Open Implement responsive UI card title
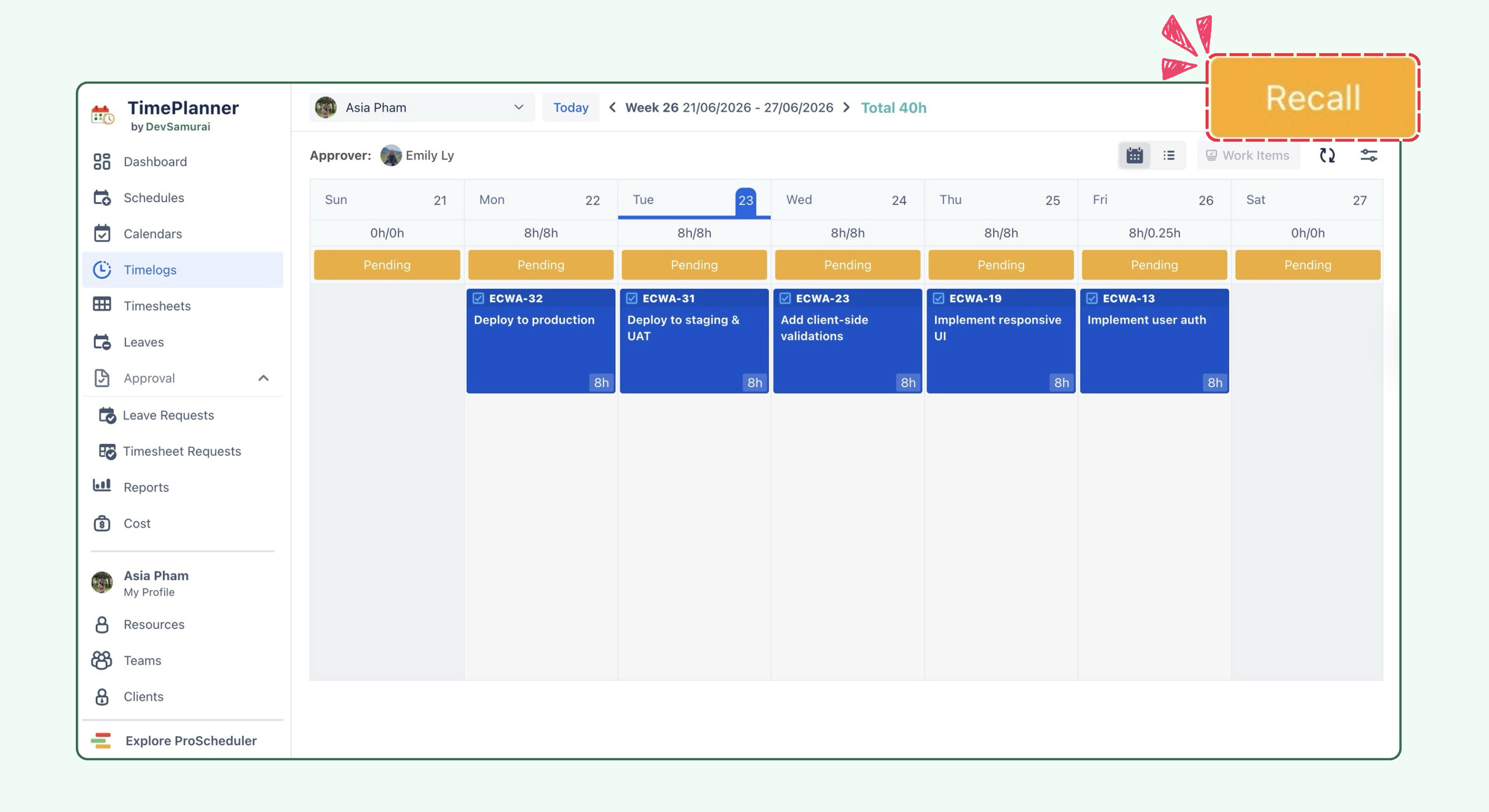Screen dimensions: 1489x812 997,328
